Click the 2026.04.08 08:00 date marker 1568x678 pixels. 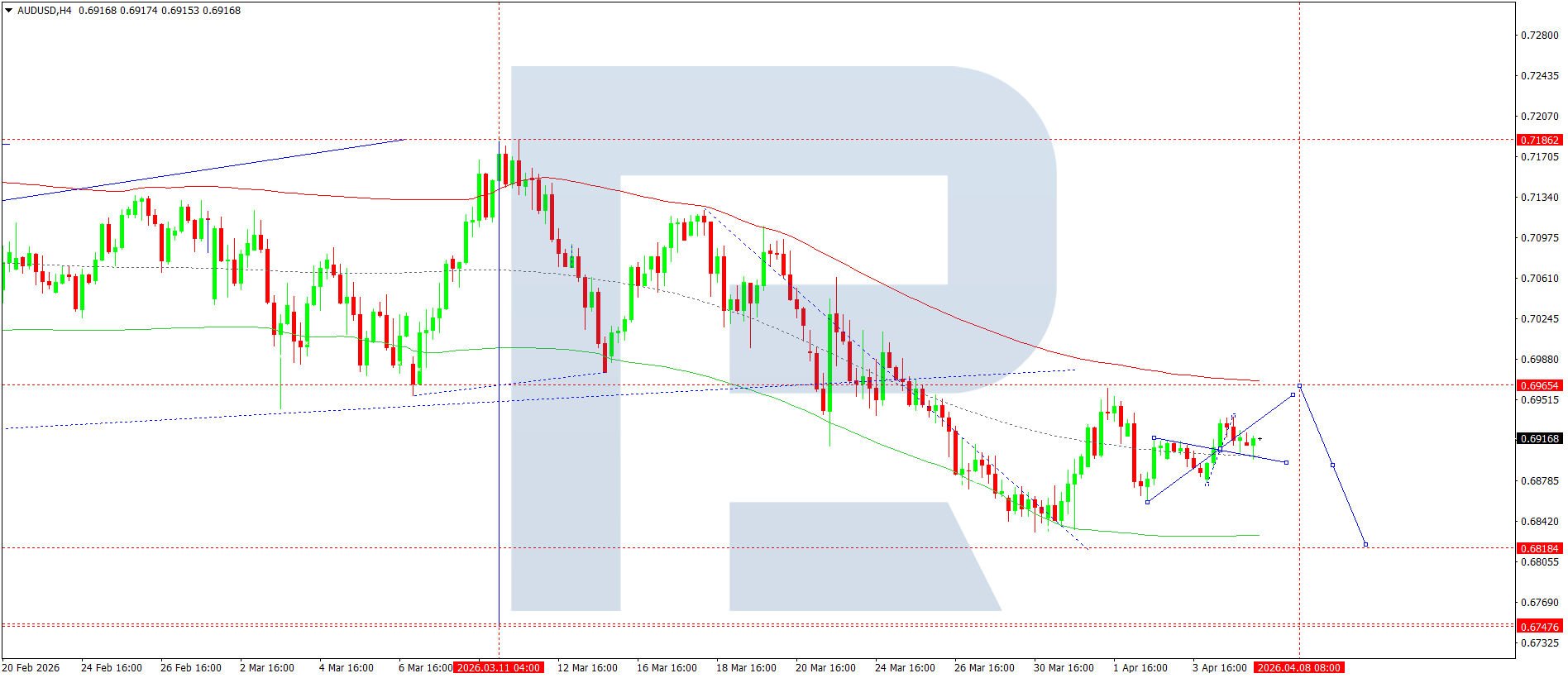coord(1298,668)
